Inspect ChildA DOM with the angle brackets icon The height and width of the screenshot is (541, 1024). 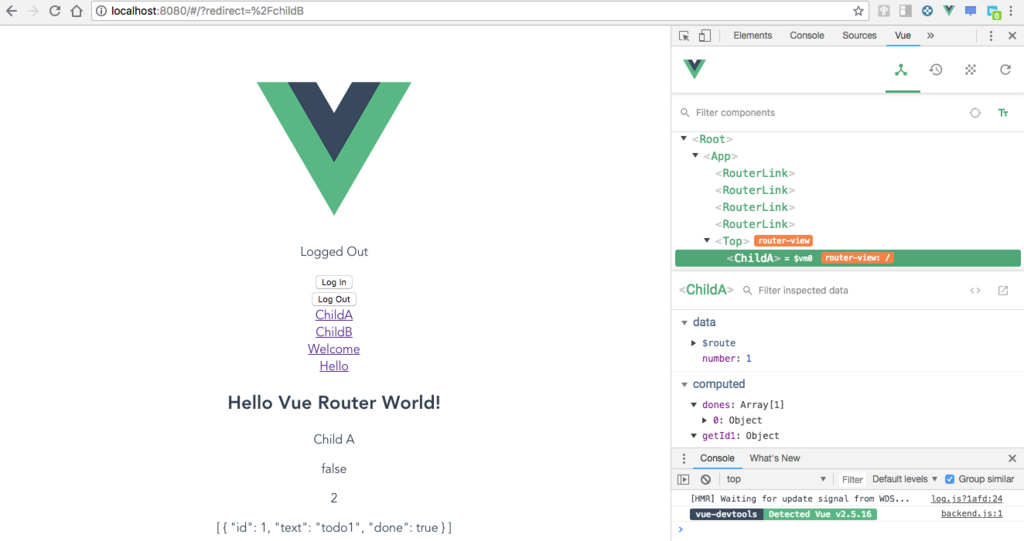pos(975,291)
